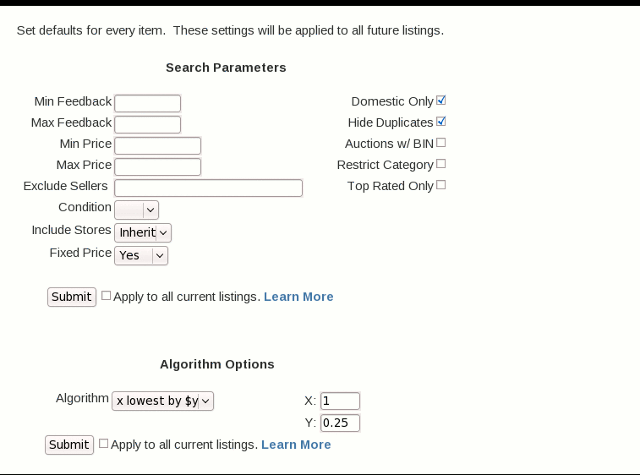Image resolution: width=640 pixels, height=475 pixels.
Task: Expand the Fixed Price dropdown
Action: [141, 255]
